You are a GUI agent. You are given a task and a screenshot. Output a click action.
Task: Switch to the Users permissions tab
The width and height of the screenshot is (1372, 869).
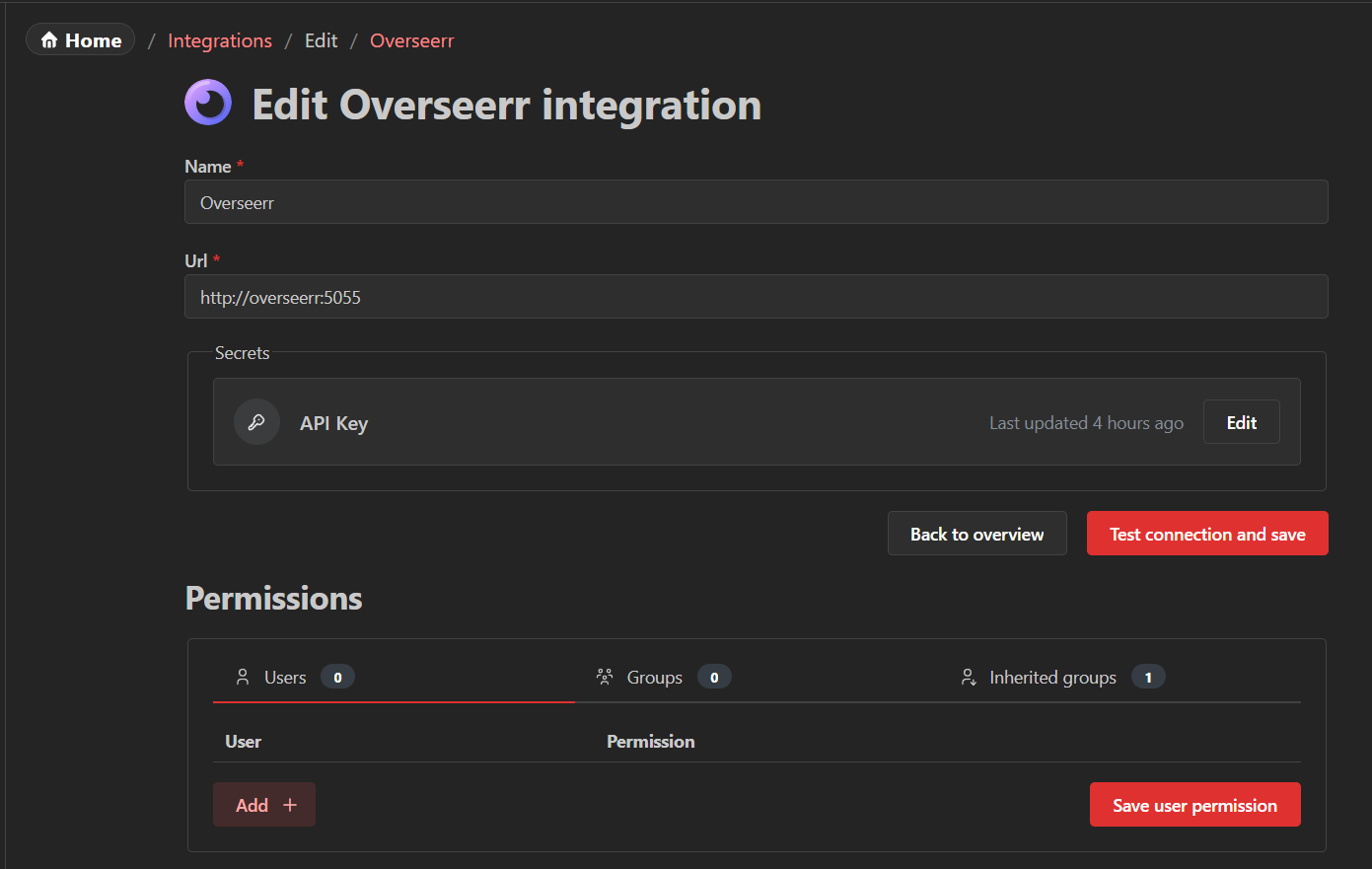394,678
